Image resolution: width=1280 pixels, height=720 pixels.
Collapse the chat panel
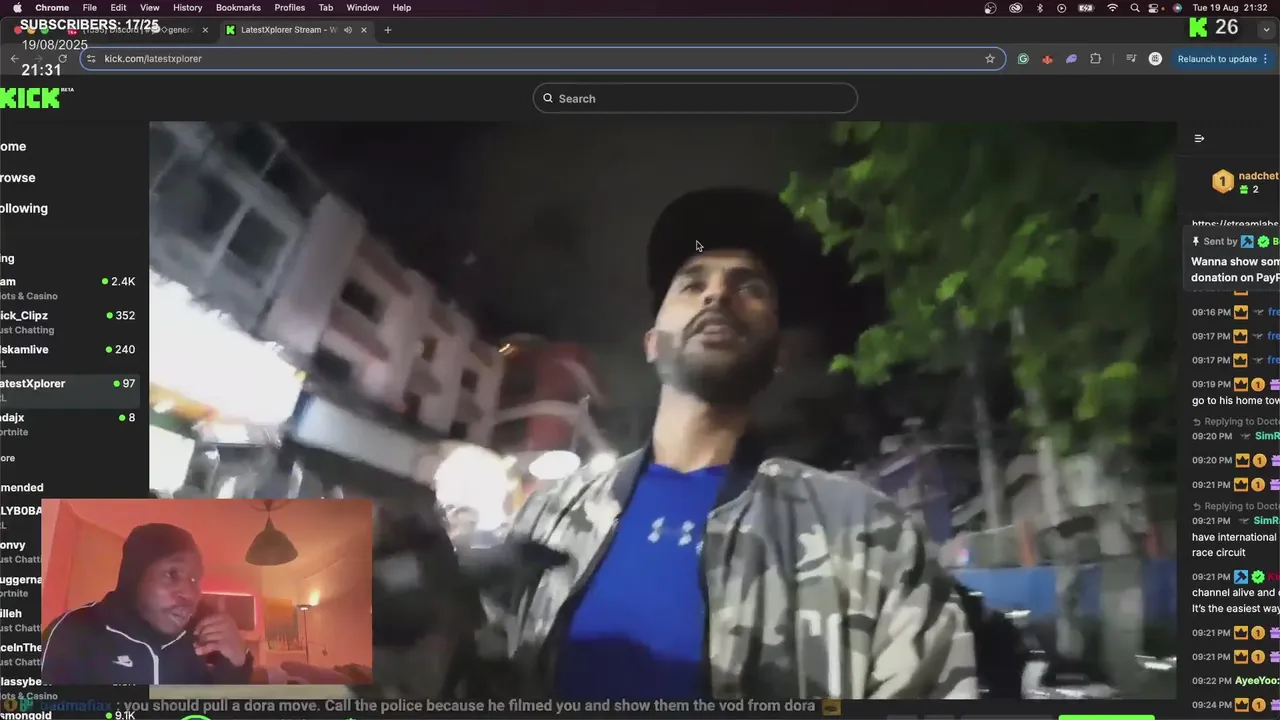pyautogui.click(x=1199, y=138)
